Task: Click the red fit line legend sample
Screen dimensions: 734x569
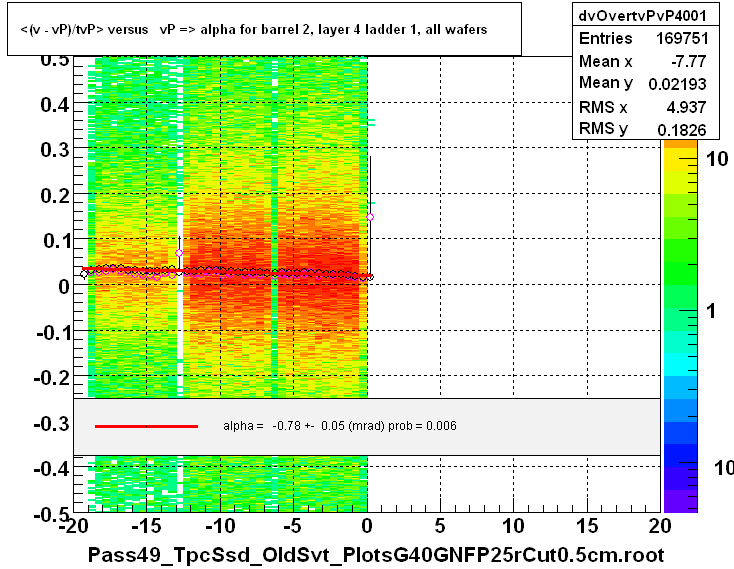Action: [147, 426]
